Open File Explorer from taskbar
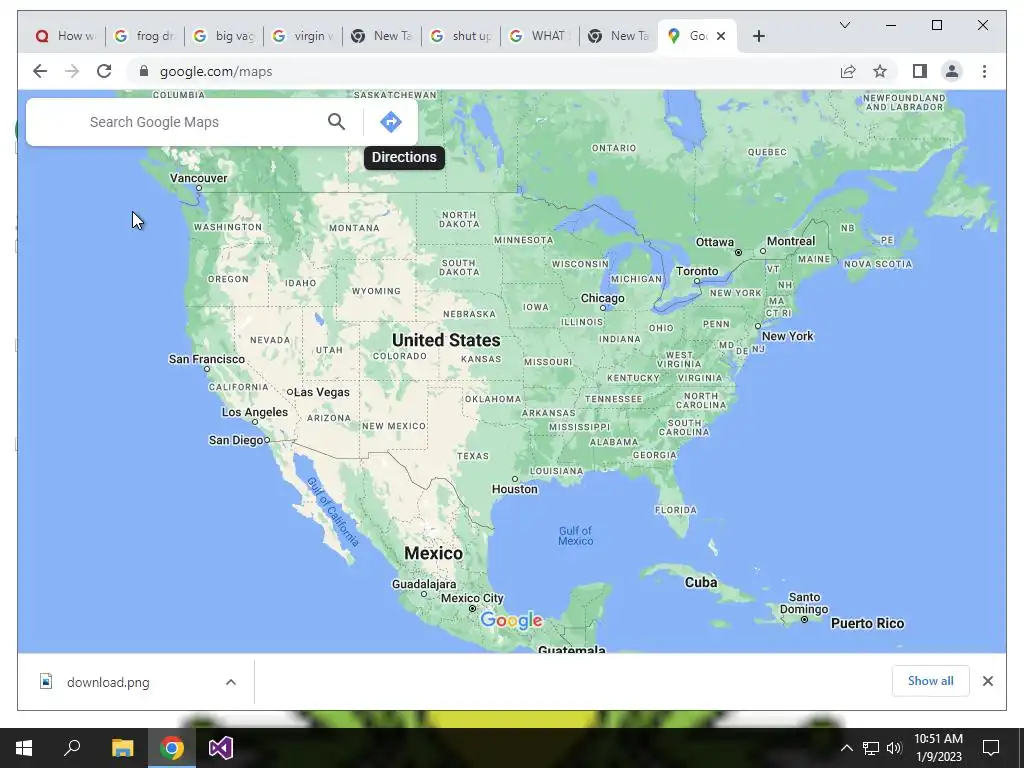Screen dimensions: 1024x768 122,748
